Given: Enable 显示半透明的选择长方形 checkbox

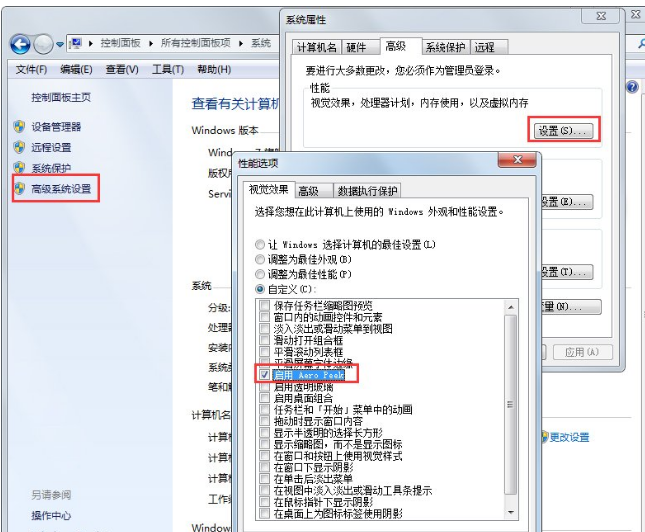Looking at the screenshot, I should point(264,433).
